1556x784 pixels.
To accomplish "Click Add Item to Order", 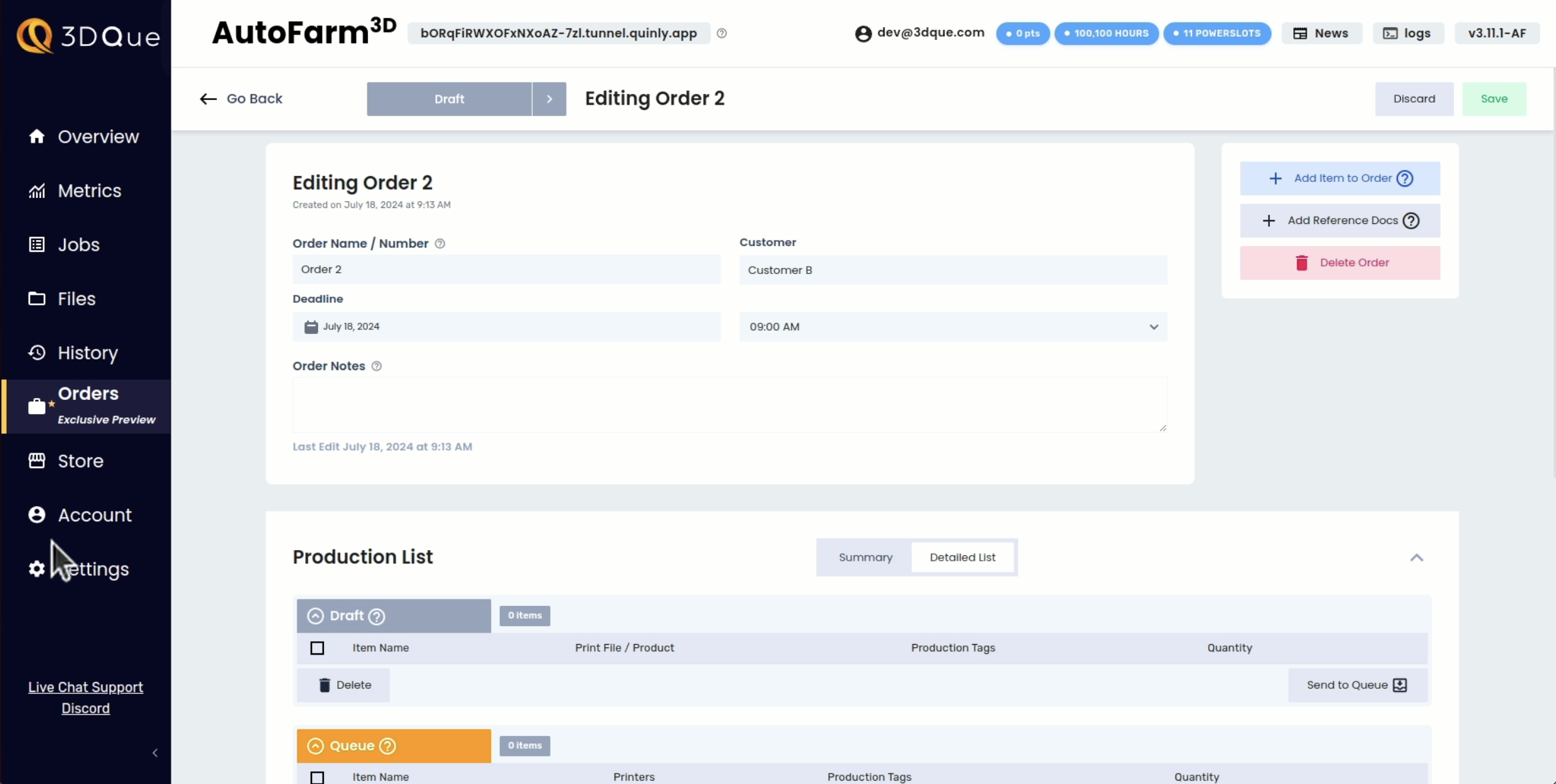I will pos(1339,178).
